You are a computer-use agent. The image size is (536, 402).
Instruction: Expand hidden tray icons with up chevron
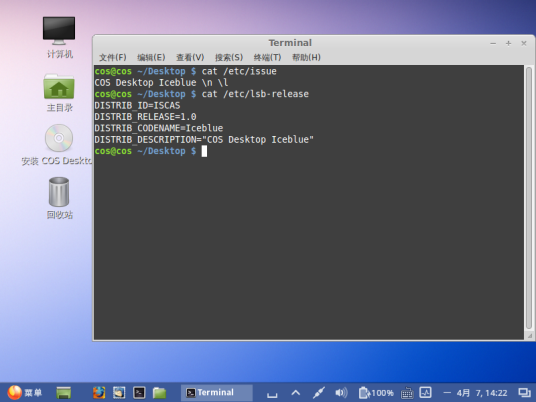coord(296,393)
